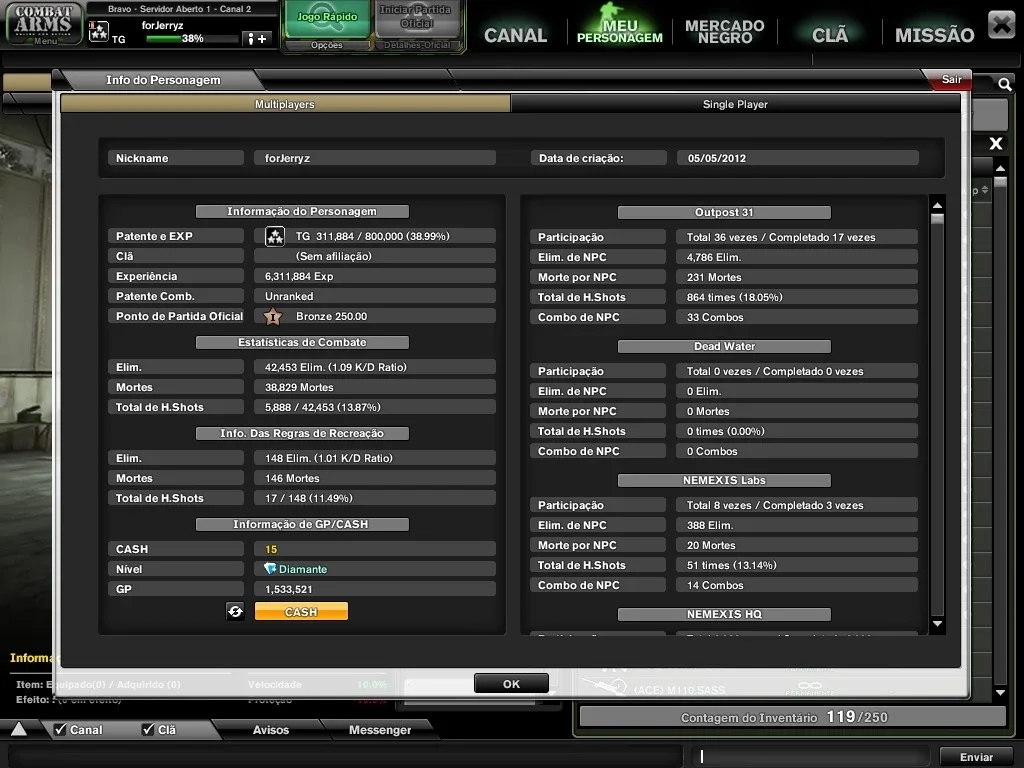Viewport: 1024px width, 768px height.
Task: Click the rank badge icon beside forJerryz
Action: click(99, 31)
